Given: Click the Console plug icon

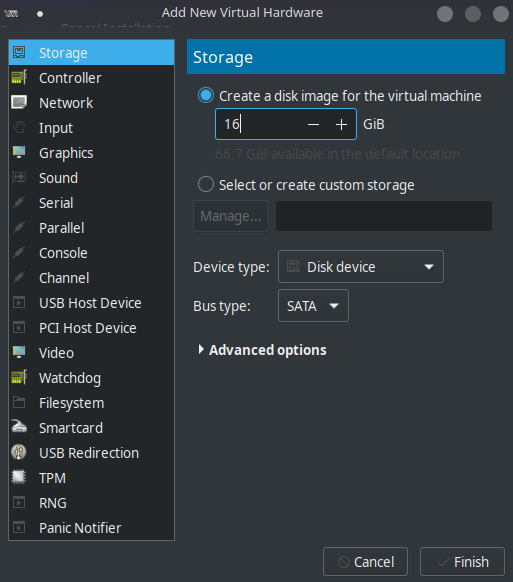Looking at the screenshot, I should click(x=19, y=252).
